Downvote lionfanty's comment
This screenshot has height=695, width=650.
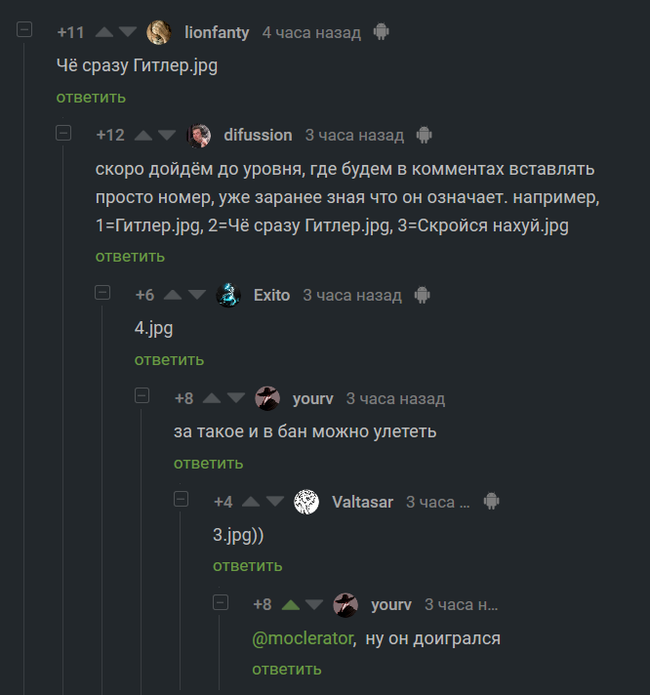click(x=128, y=32)
